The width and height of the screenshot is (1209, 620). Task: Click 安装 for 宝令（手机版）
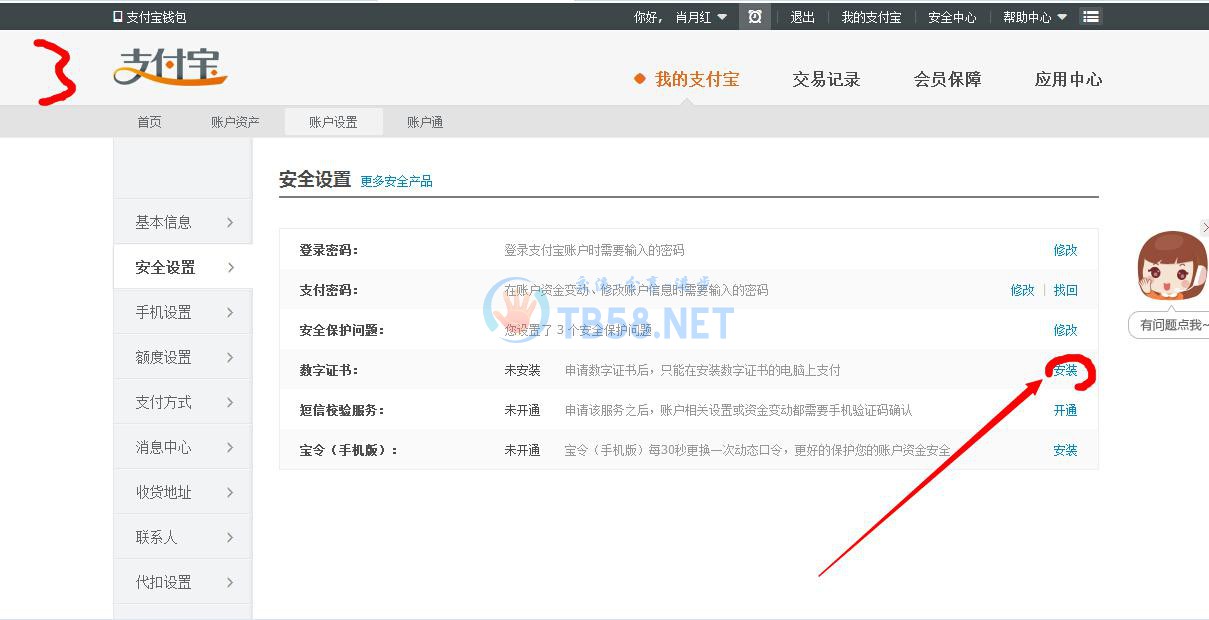(x=1065, y=450)
